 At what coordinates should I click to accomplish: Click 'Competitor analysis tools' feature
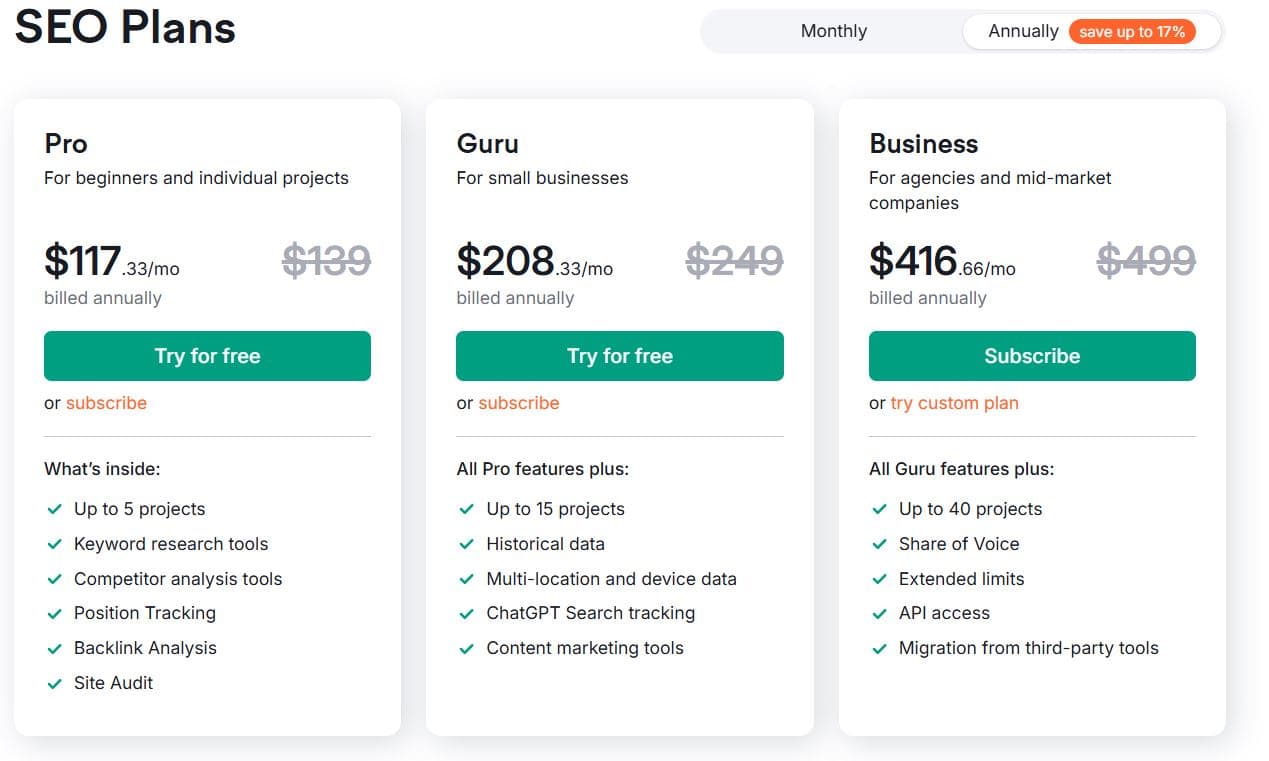click(178, 579)
